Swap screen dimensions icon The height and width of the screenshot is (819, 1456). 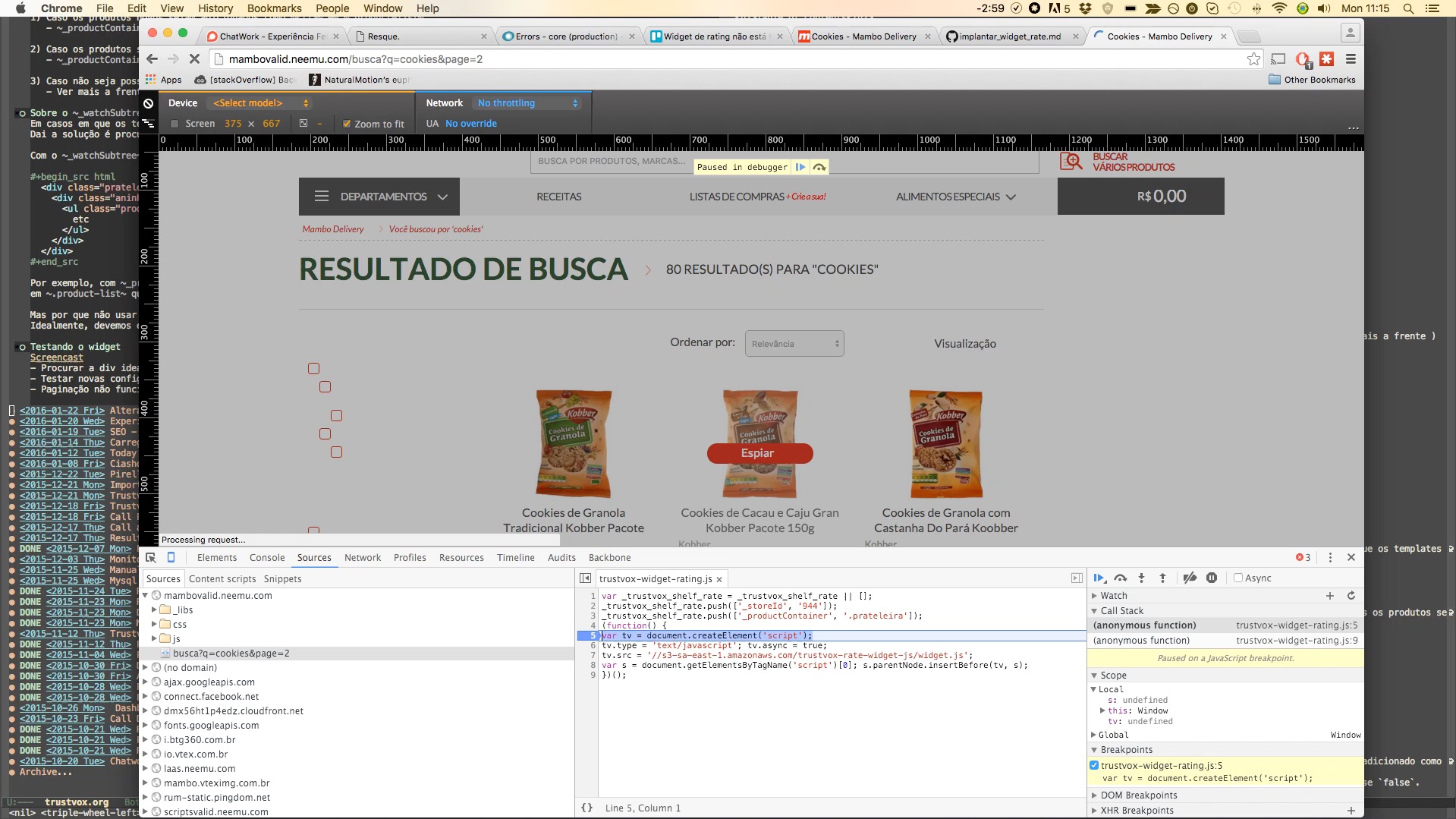pyautogui.click(x=303, y=124)
